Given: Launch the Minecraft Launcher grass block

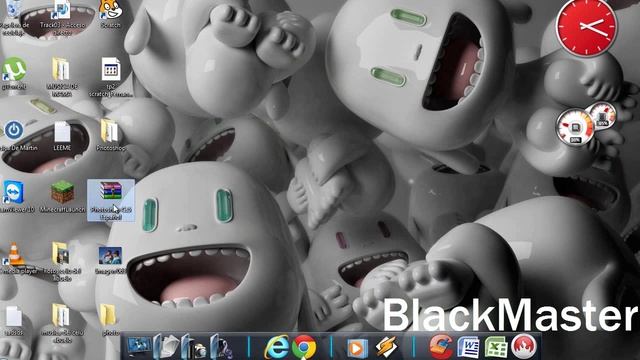Looking at the screenshot, I should pyautogui.click(x=62, y=192).
